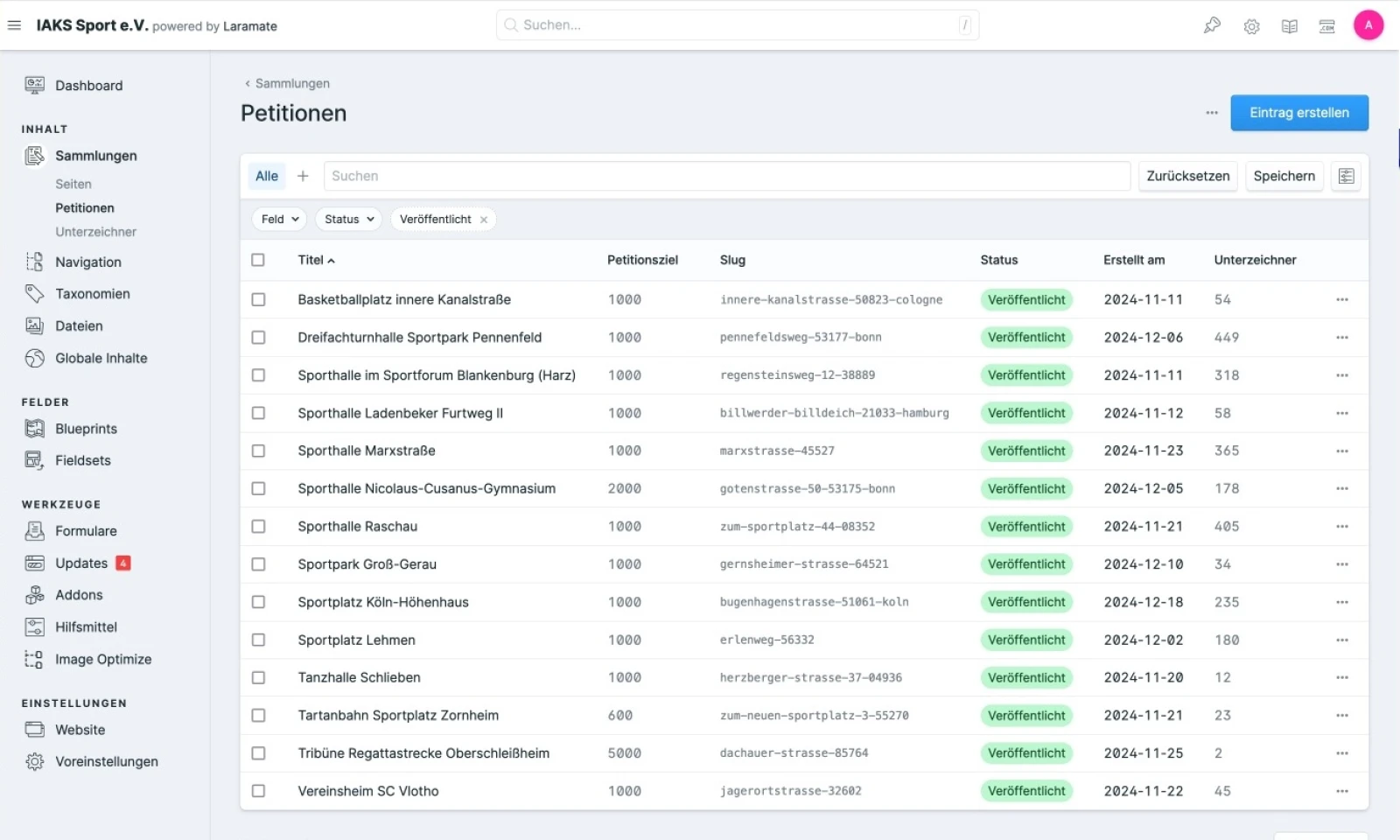Image resolution: width=1400 pixels, height=840 pixels.
Task: Open the column customization icon beside Speichern
Action: pos(1346,176)
